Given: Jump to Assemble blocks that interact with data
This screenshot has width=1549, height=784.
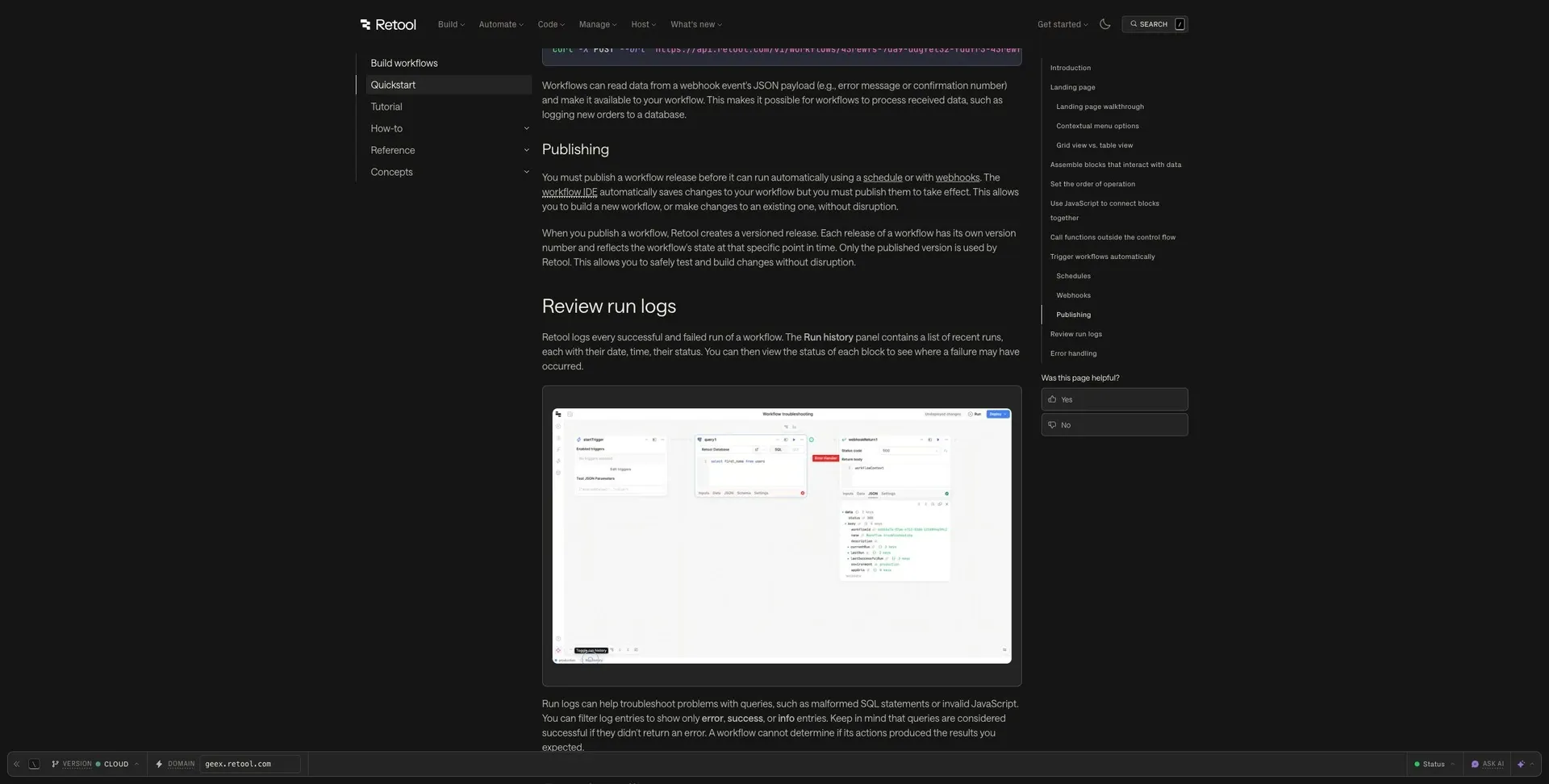Looking at the screenshot, I should point(1116,165).
